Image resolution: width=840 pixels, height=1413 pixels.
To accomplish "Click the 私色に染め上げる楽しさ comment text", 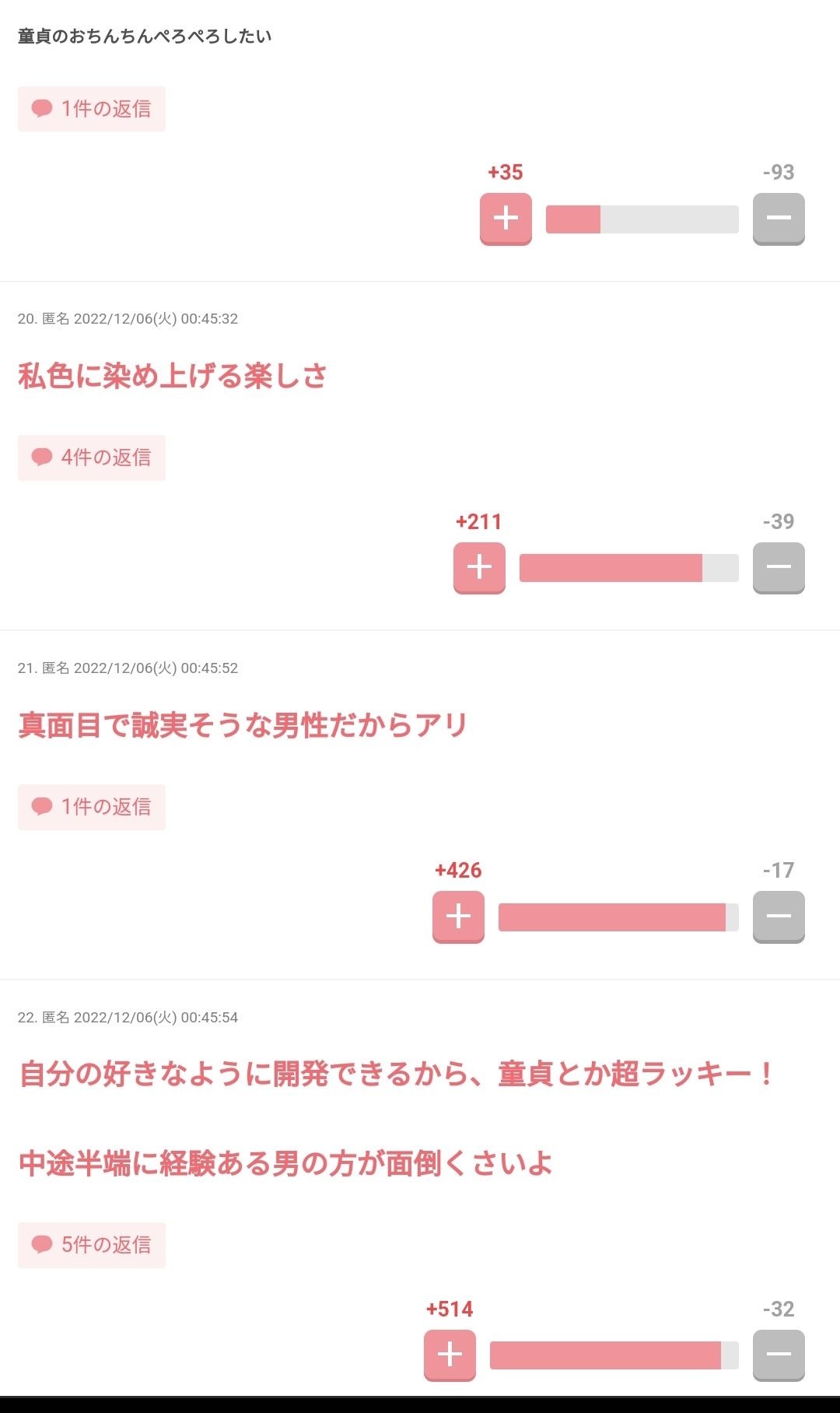I will [x=173, y=376].
